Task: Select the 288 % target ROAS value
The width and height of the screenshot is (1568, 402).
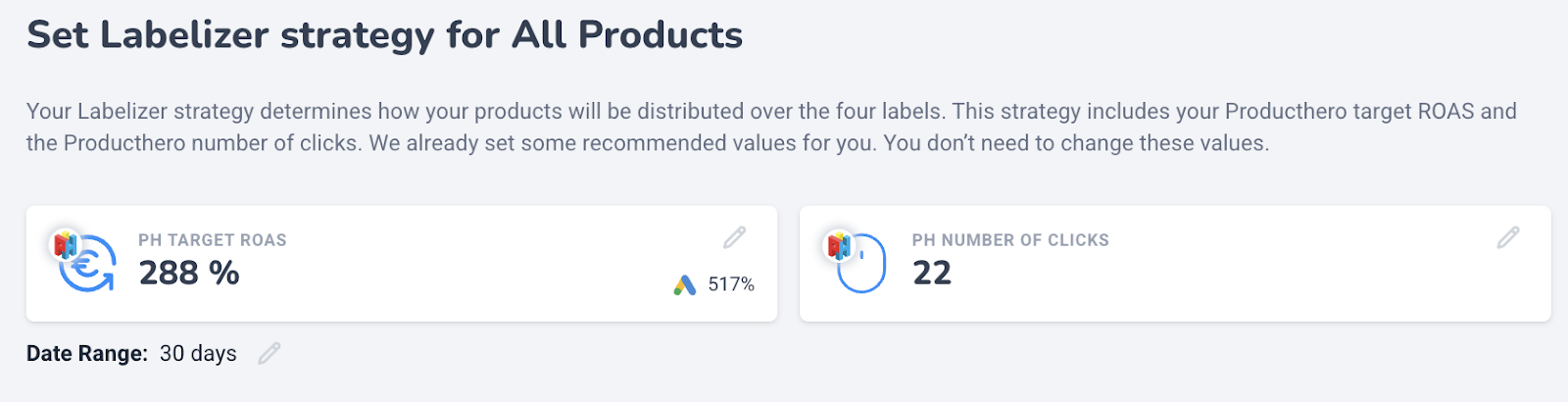Action: tap(189, 273)
